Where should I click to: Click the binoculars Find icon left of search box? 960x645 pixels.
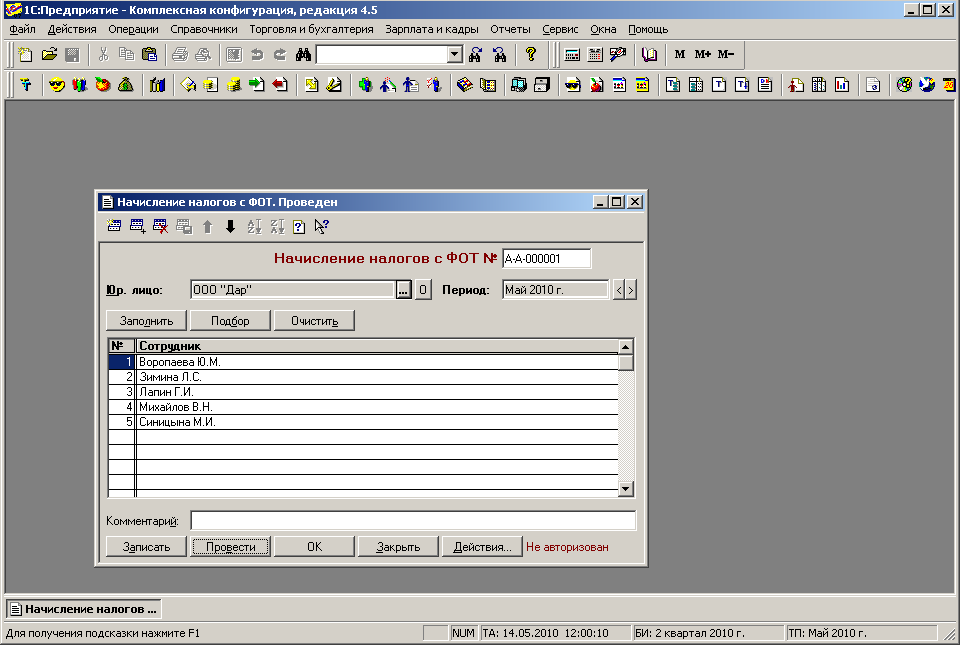pos(303,54)
